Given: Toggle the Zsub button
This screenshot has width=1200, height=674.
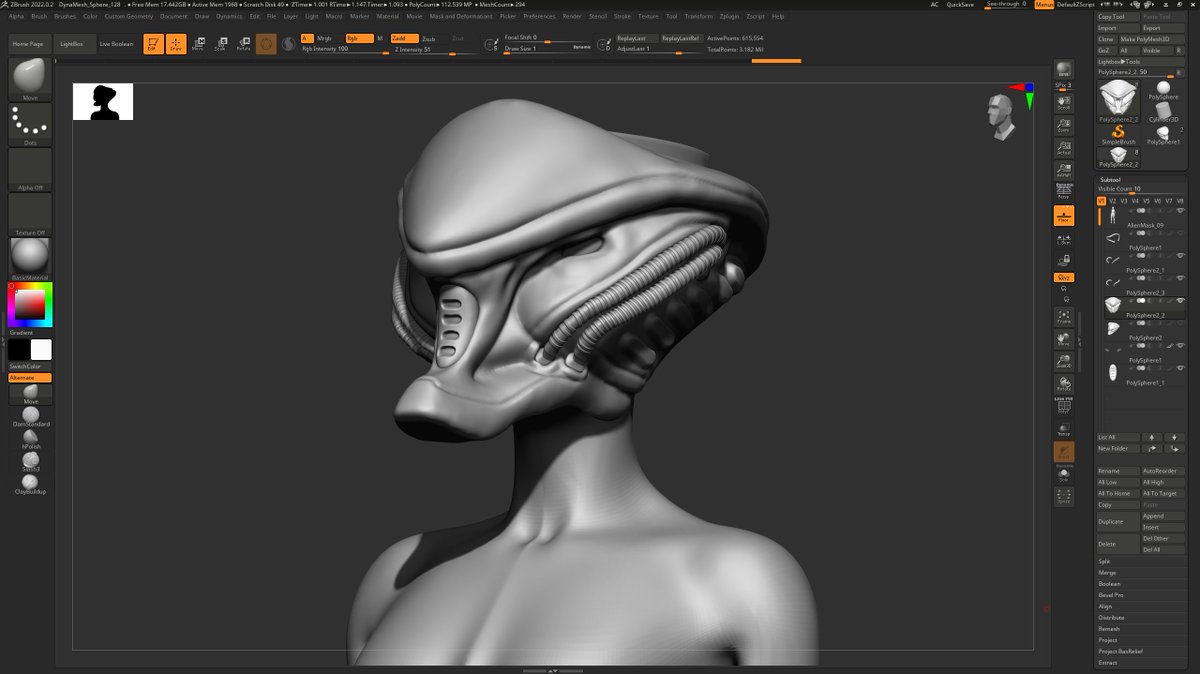Looking at the screenshot, I should coord(429,38).
